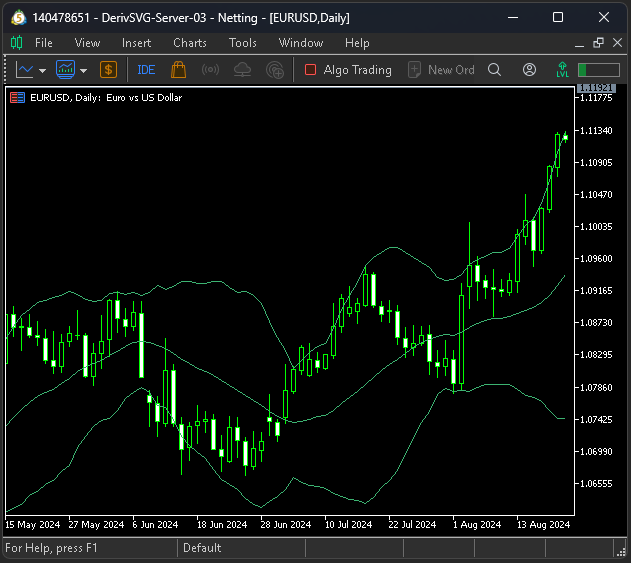Click the dollar sign trading icon

pyautogui.click(x=108, y=70)
